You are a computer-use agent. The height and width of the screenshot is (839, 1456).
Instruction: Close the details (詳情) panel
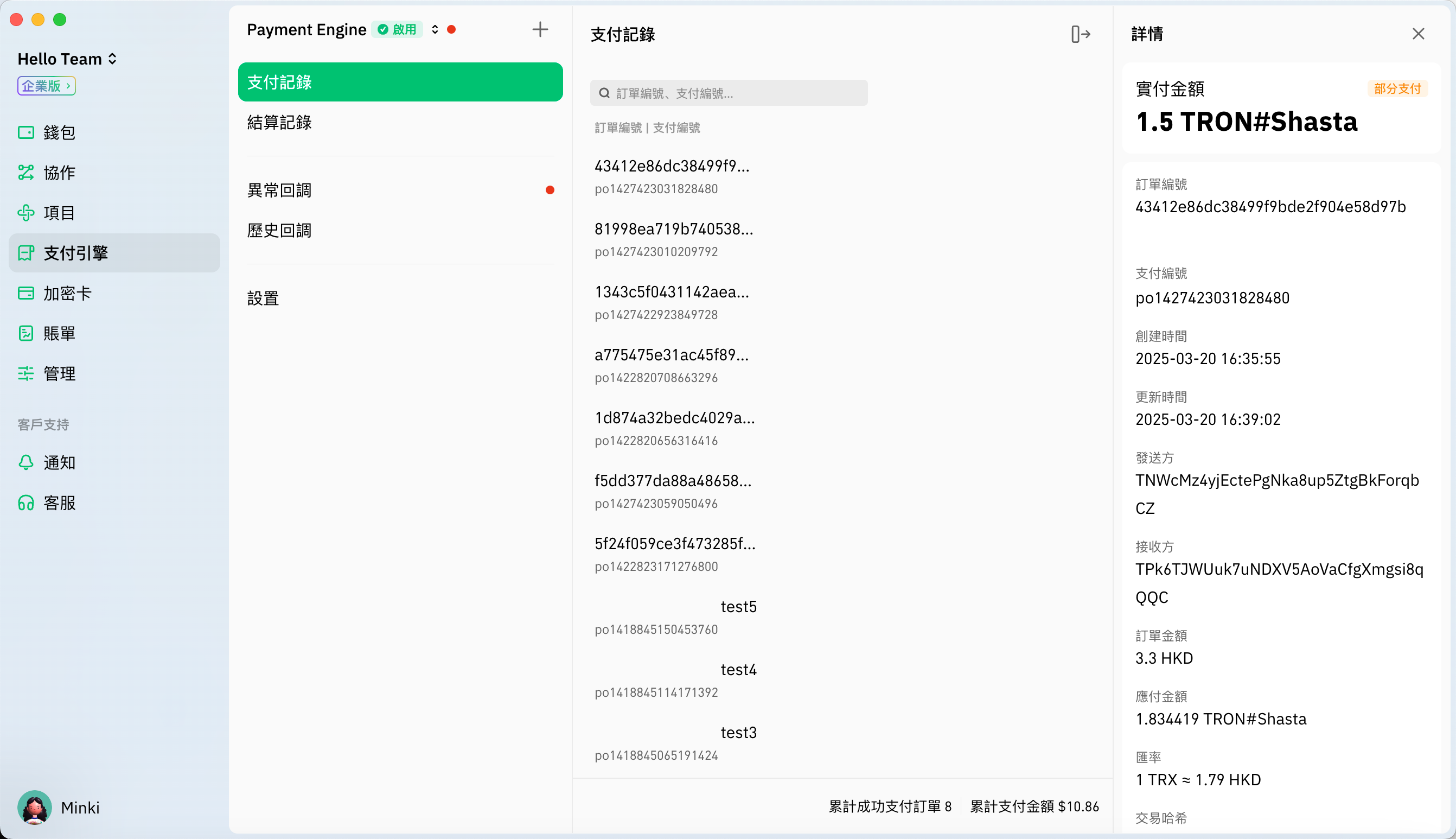point(1418,34)
